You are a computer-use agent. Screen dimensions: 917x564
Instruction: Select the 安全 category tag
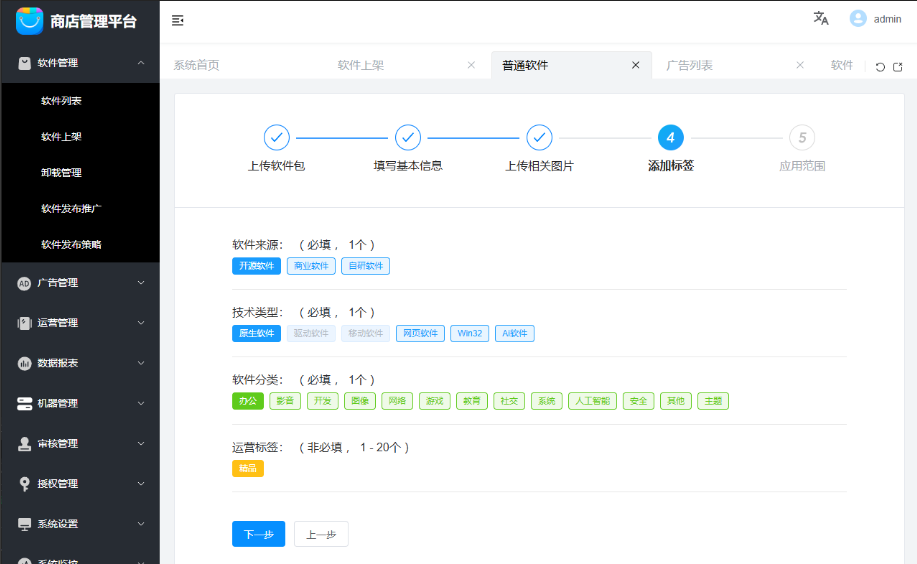click(x=639, y=401)
